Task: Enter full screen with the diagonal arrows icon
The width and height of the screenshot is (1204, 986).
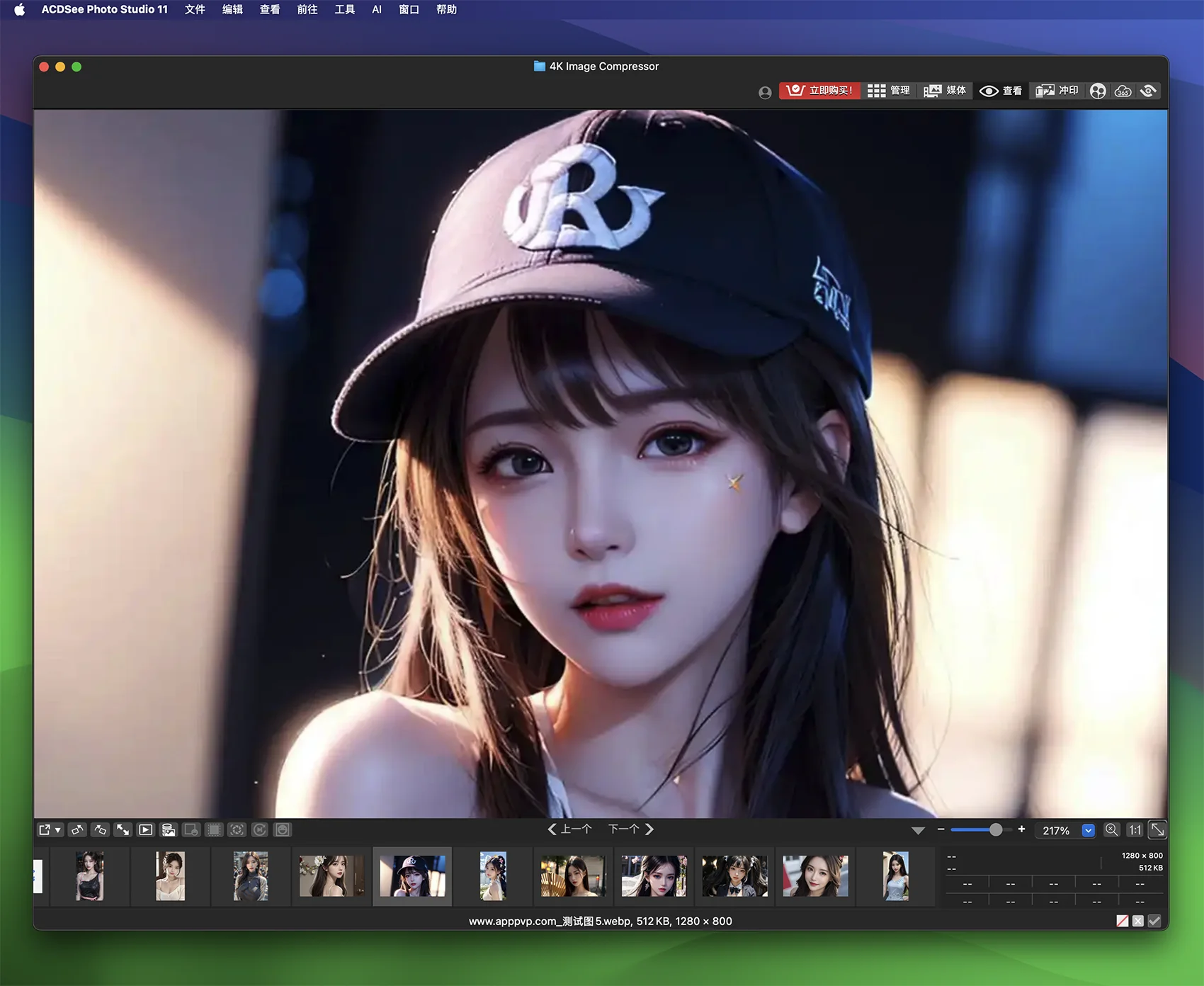Action: [123, 829]
